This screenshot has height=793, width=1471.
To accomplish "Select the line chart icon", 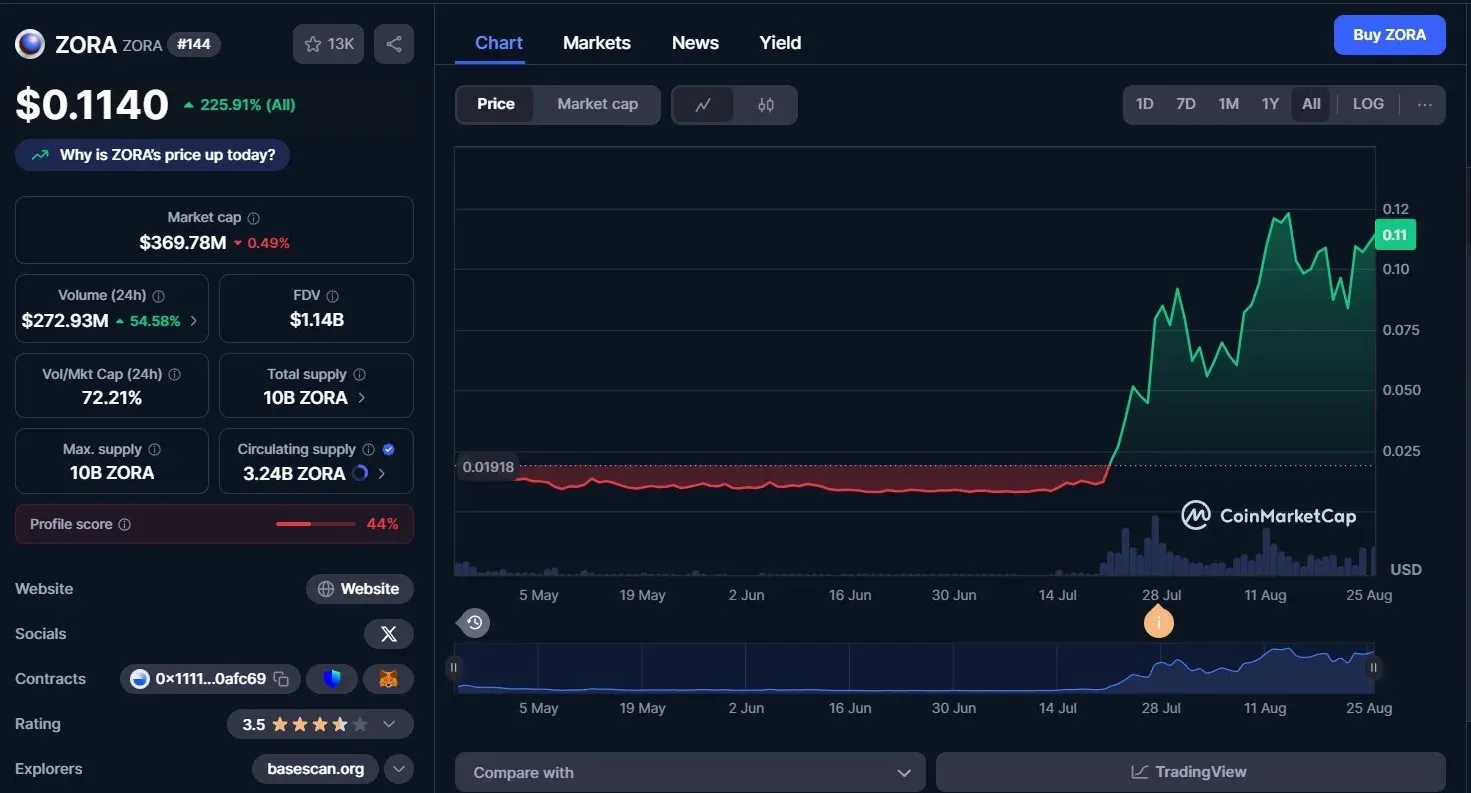I will (x=703, y=104).
